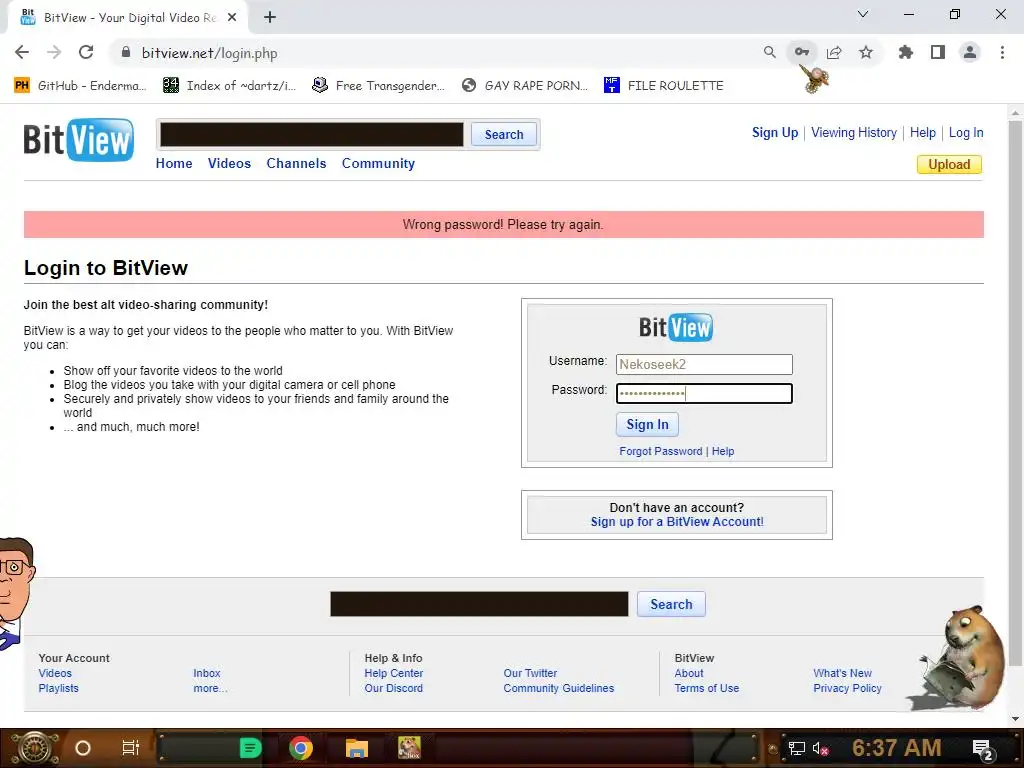Open the Community menu item
This screenshot has width=1024, height=768.
[378, 163]
